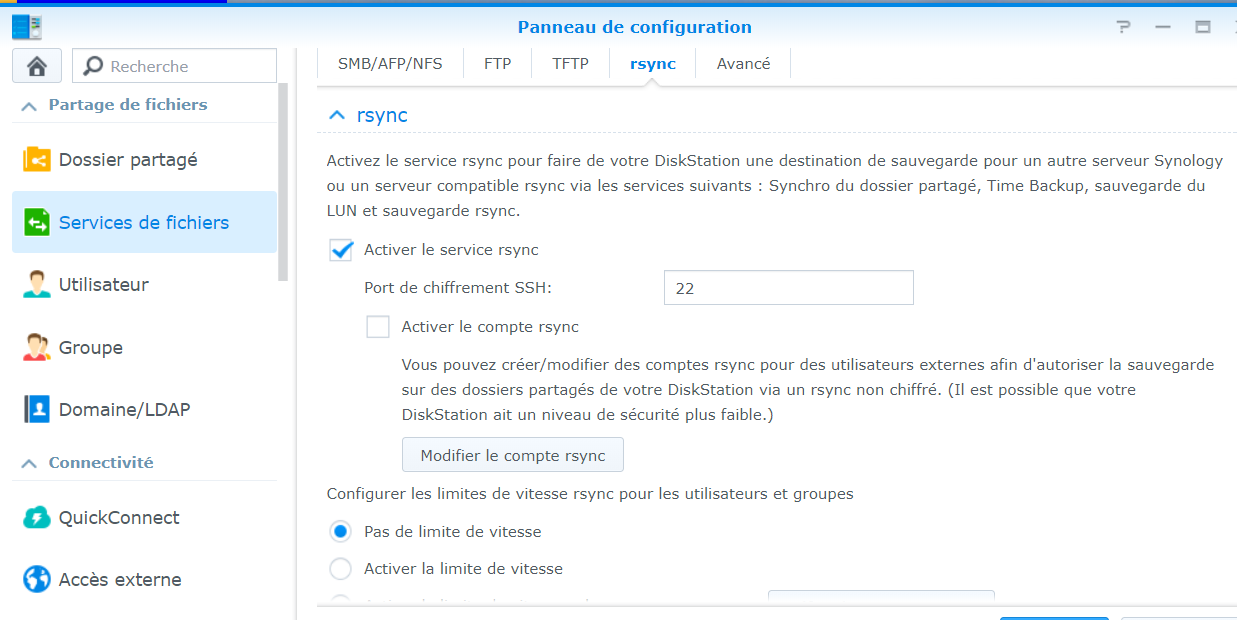Click the Home icon button
The width and height of the screenshot is (1237, 620).
[x=37, y=66]
